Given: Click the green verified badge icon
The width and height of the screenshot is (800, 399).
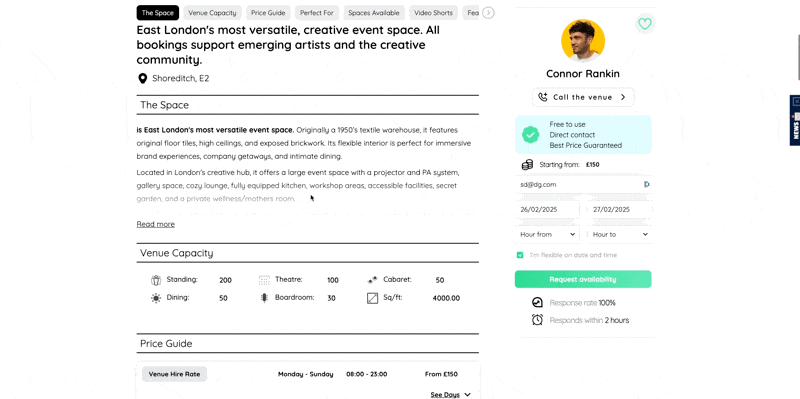Looking at the screenshot, I should tap(530, 135).
